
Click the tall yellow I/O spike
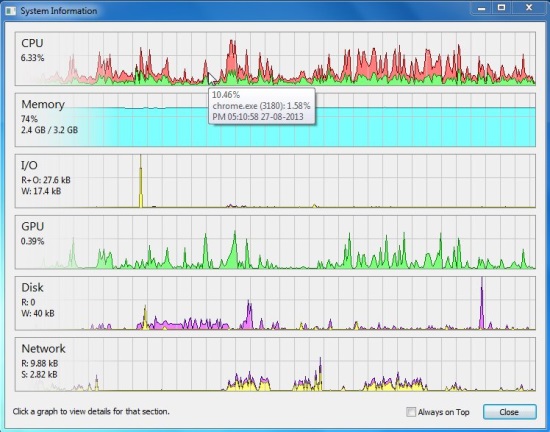coord(141,182)
